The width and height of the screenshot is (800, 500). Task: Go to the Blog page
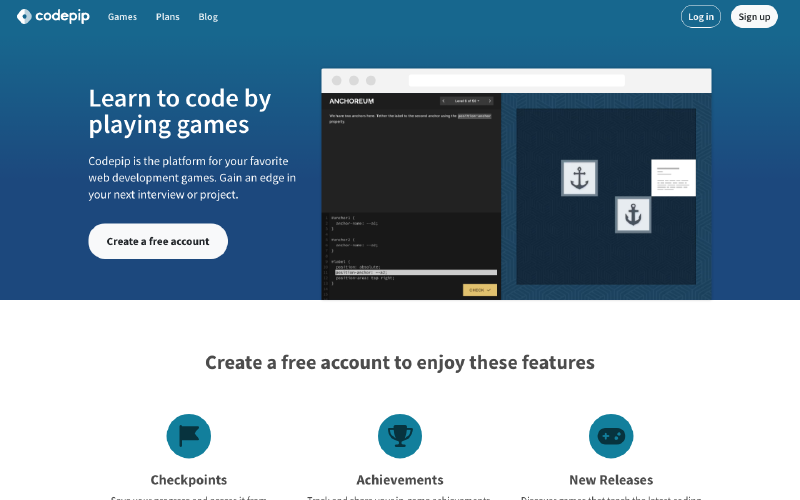point(208,17)
